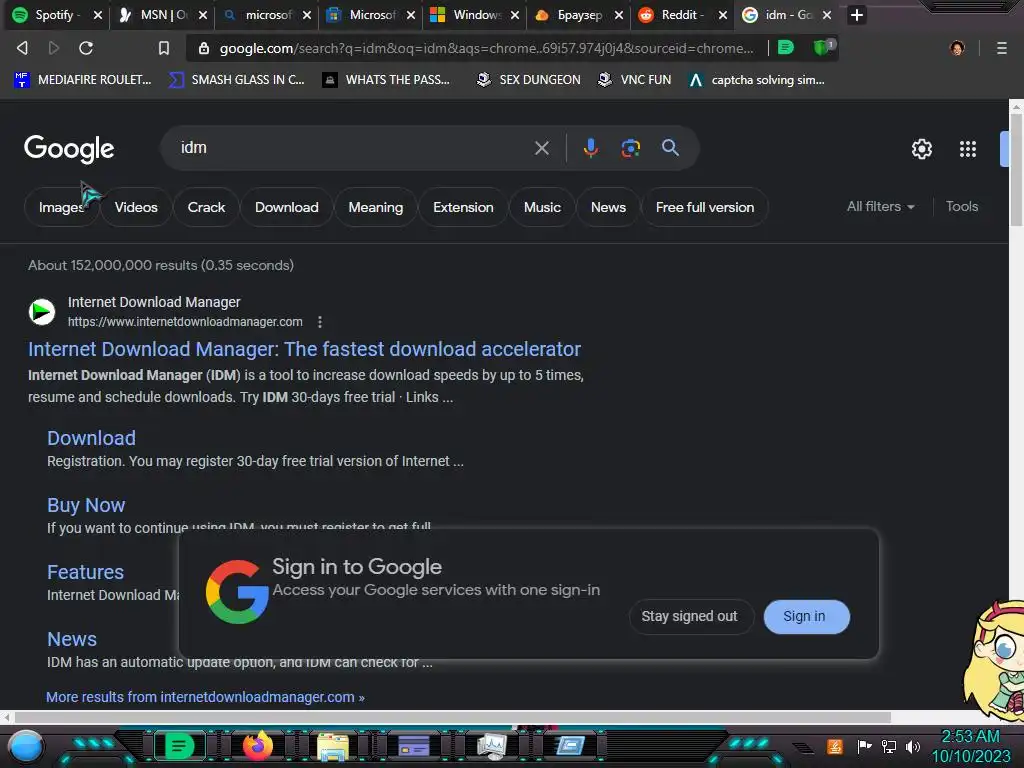Switch to the Windows tab
The height and width of the screenshot is (768, 1024).
tap(474, 15)
